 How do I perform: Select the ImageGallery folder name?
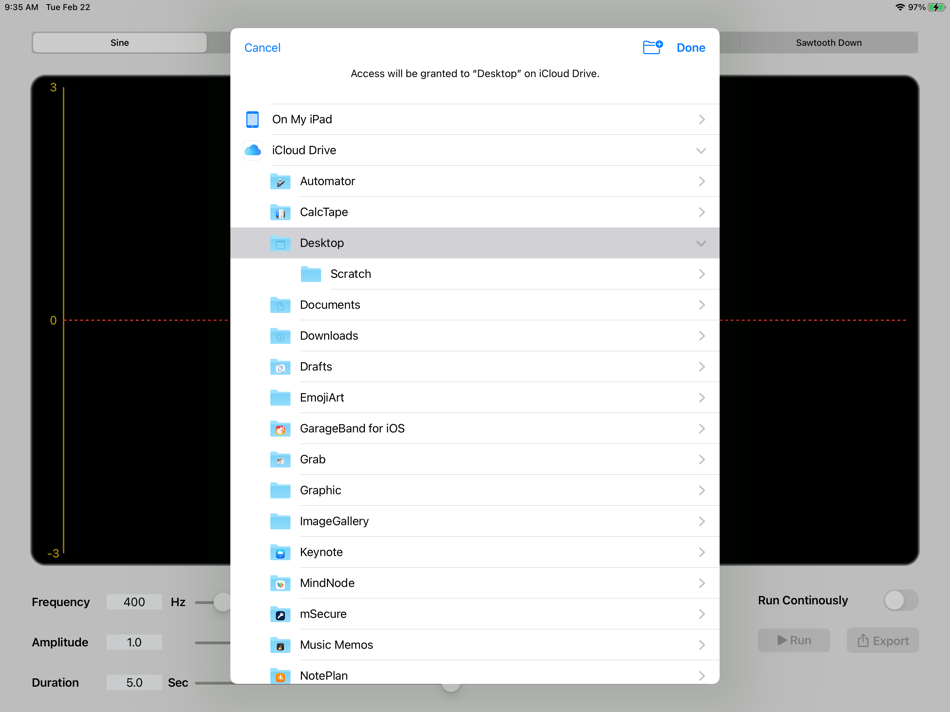click(334, 521)
